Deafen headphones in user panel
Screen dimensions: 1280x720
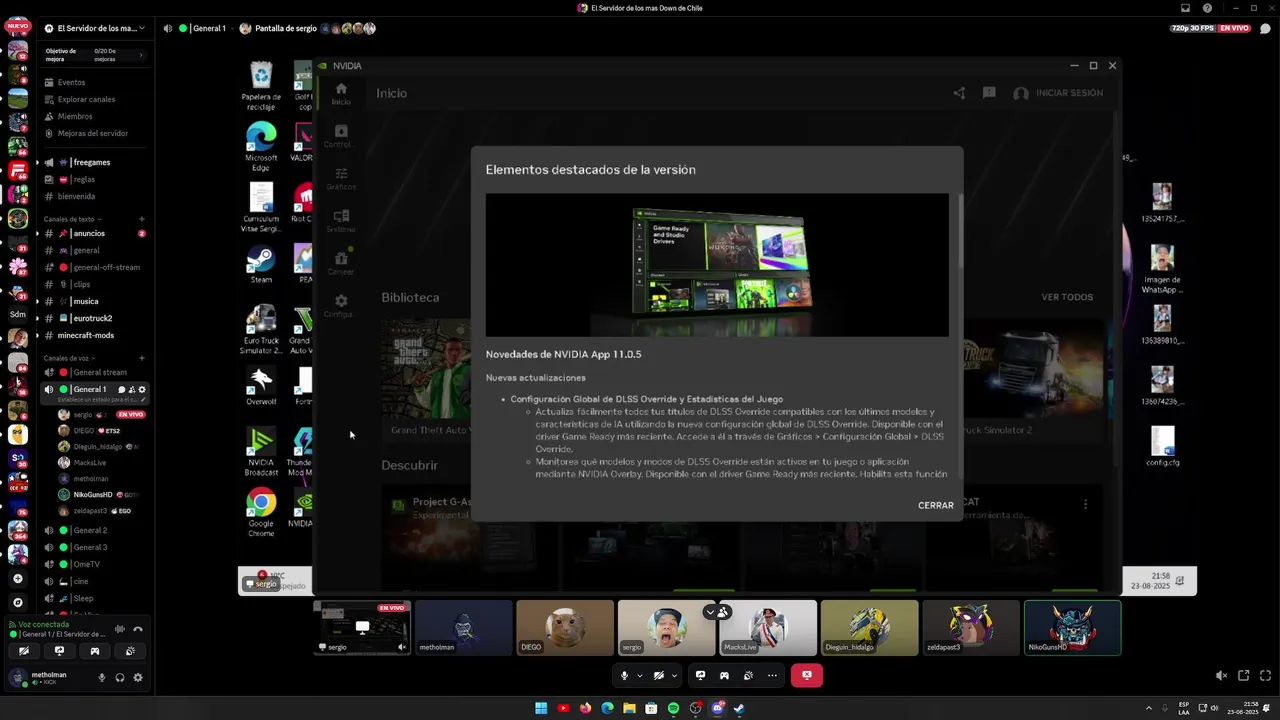pos(119,677)
